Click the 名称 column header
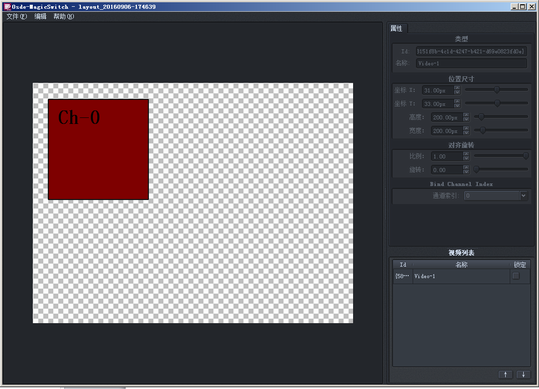The width and height of the screenshot is (539, 389). 461,265
